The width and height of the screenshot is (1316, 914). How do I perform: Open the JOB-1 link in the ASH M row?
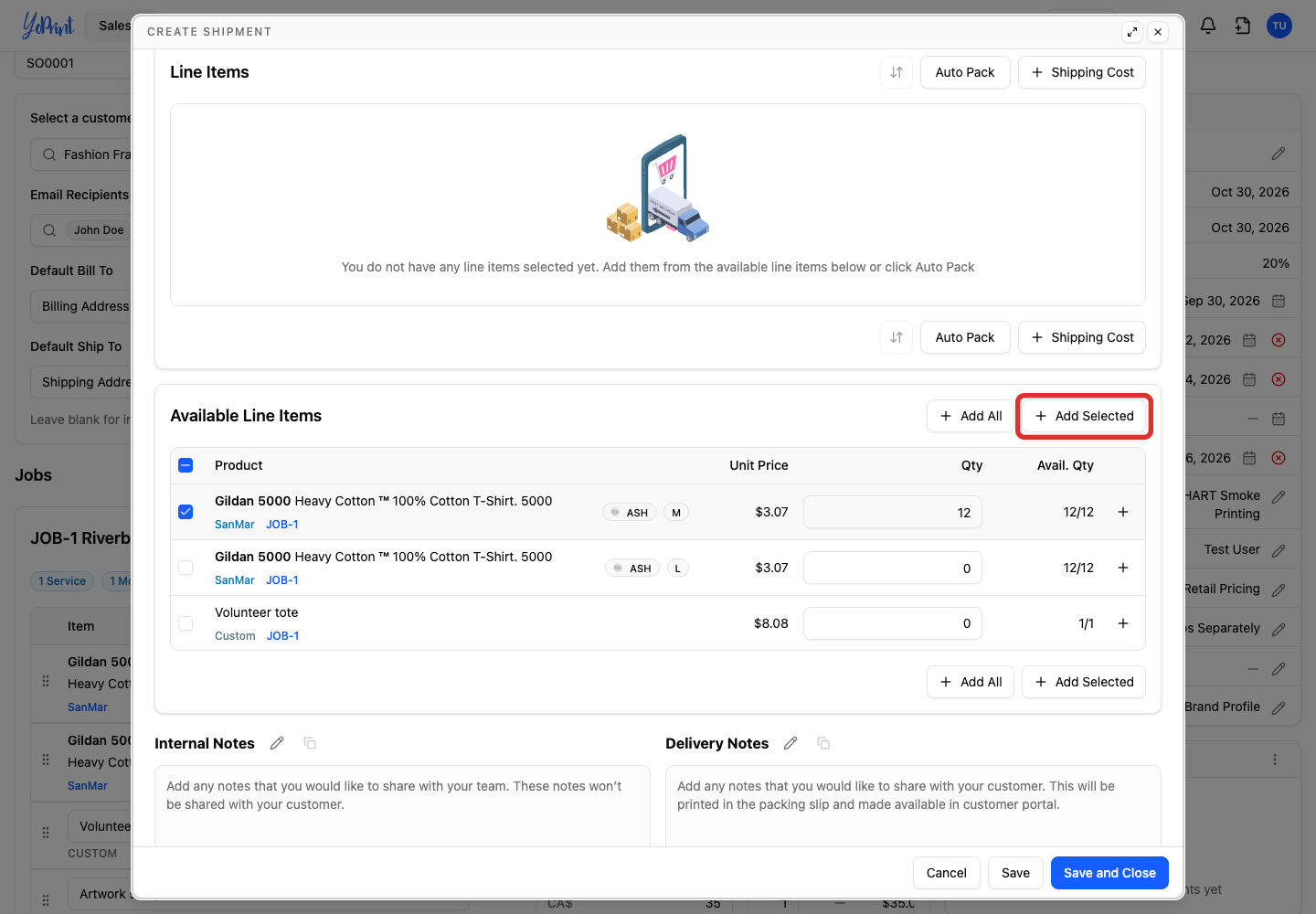(x=282, y=525)
